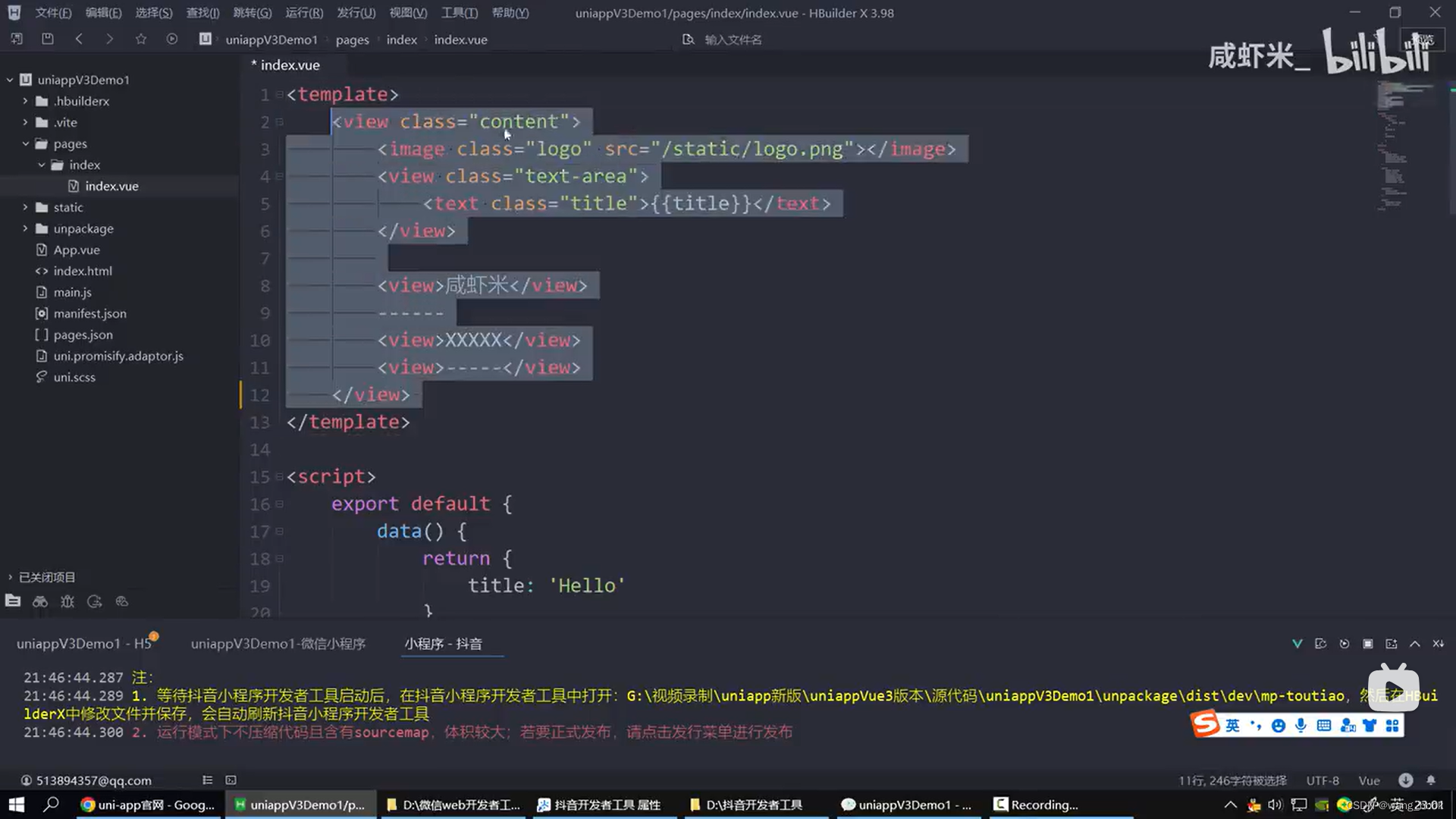Open pages.json in the project tree
Viewport: 1456px width, 819px height.
coord(83,334)
